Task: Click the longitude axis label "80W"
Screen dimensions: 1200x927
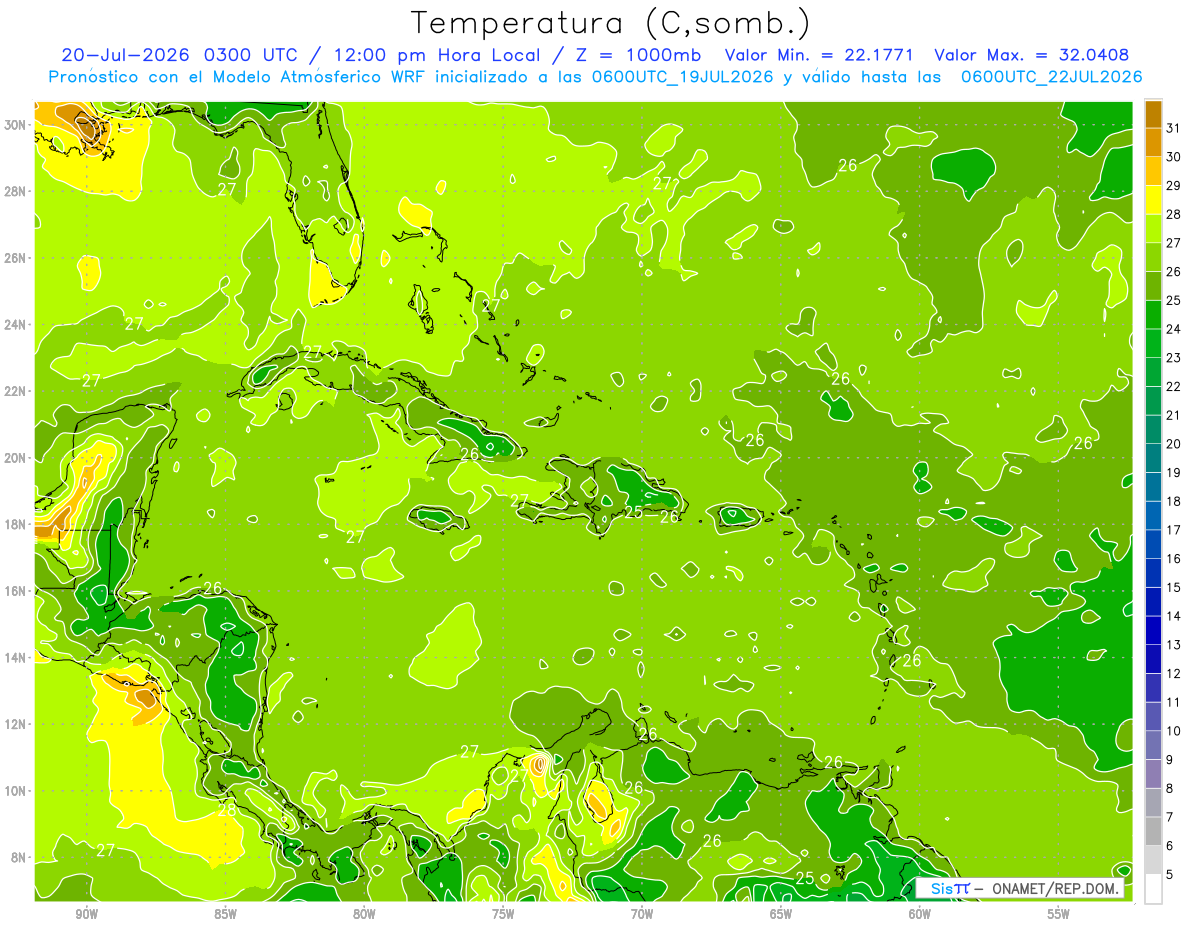Action: [x=364, y=914]
